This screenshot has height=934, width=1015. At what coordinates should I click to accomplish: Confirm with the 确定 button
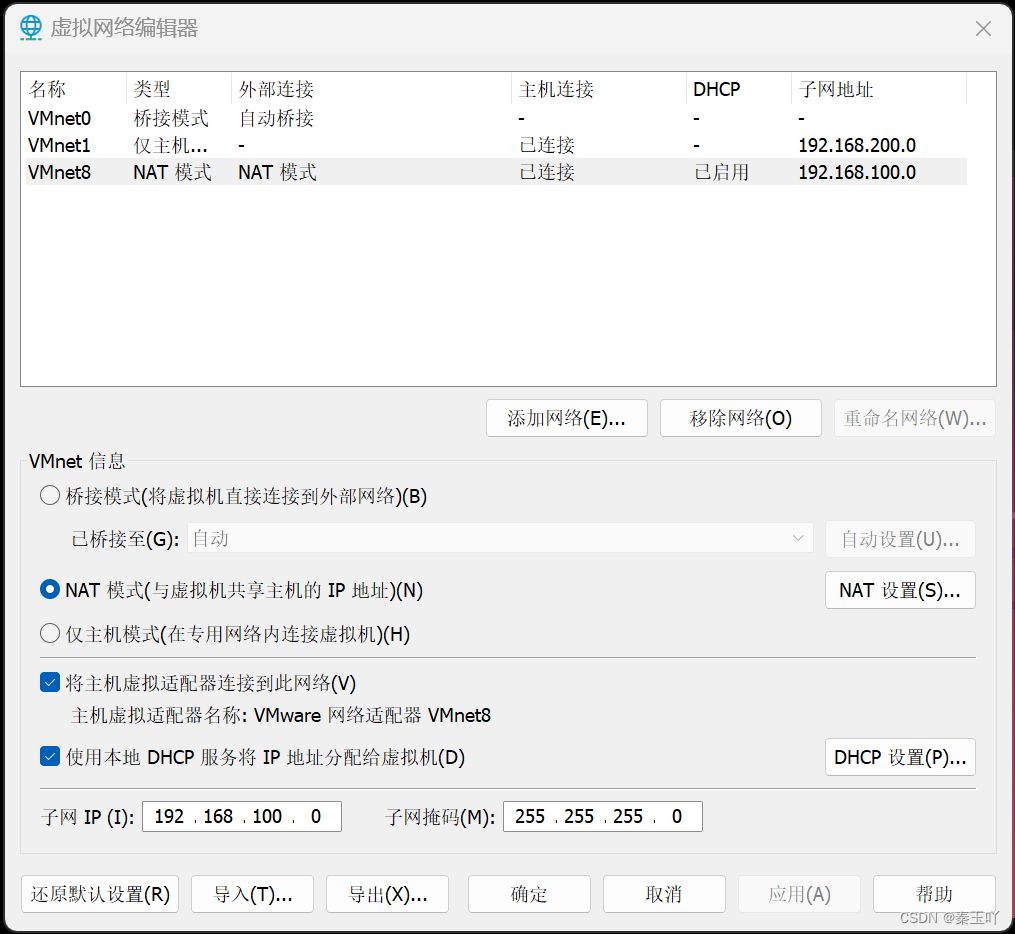tap(529, 895)
